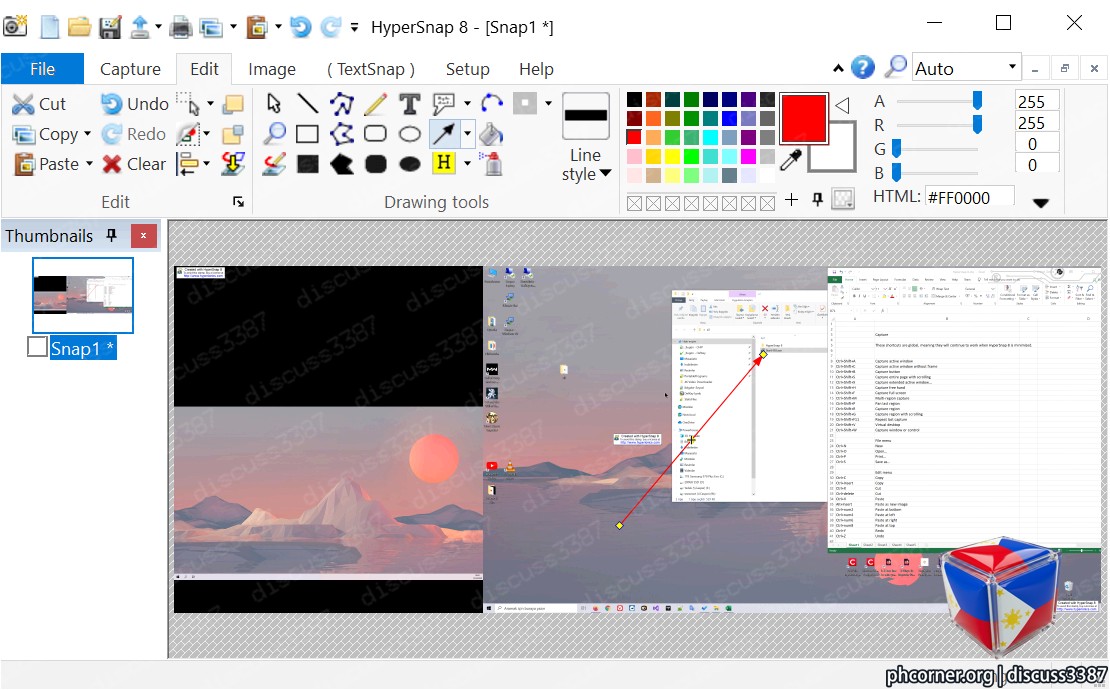The width and height of the screenshot is (1110, 690).
Task: Click the New document icon in quick access toolbar
Action: pyautogui.click(x=50, y=27)
